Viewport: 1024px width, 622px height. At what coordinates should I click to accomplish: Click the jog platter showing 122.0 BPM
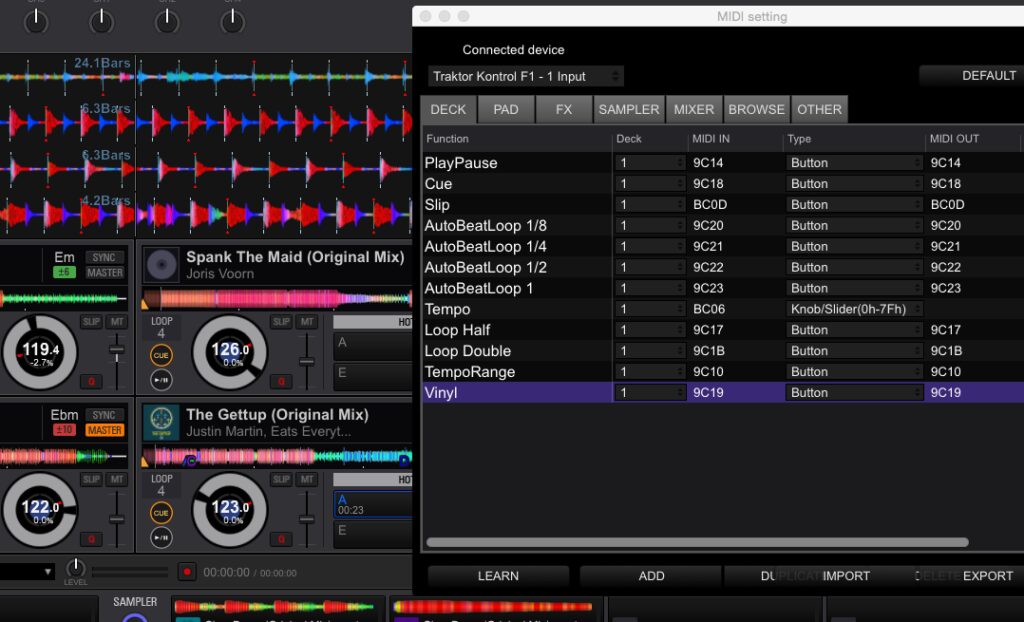(x=40, y=510)
